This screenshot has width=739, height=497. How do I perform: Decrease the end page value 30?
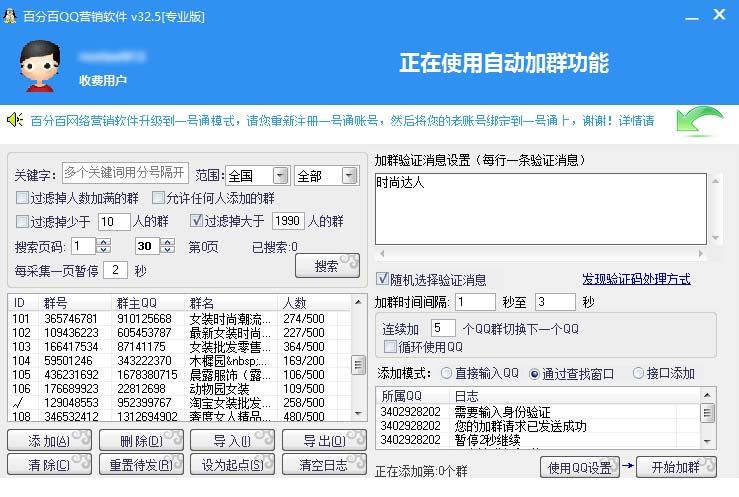167,250
